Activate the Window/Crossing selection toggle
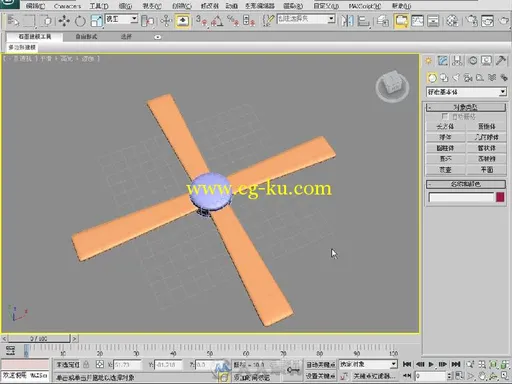This screenshot has height=384, width=512. click(46, 21)
